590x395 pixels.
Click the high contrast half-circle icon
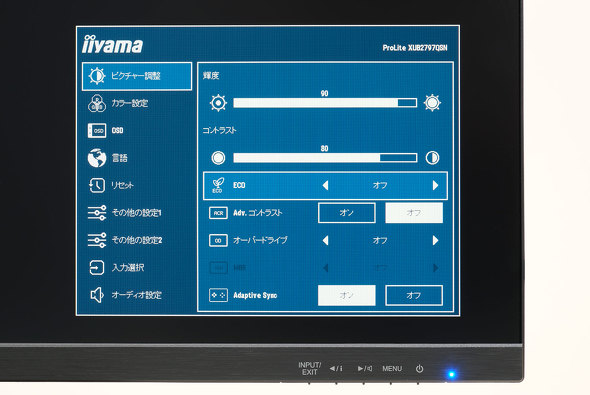tap(432, 158)
